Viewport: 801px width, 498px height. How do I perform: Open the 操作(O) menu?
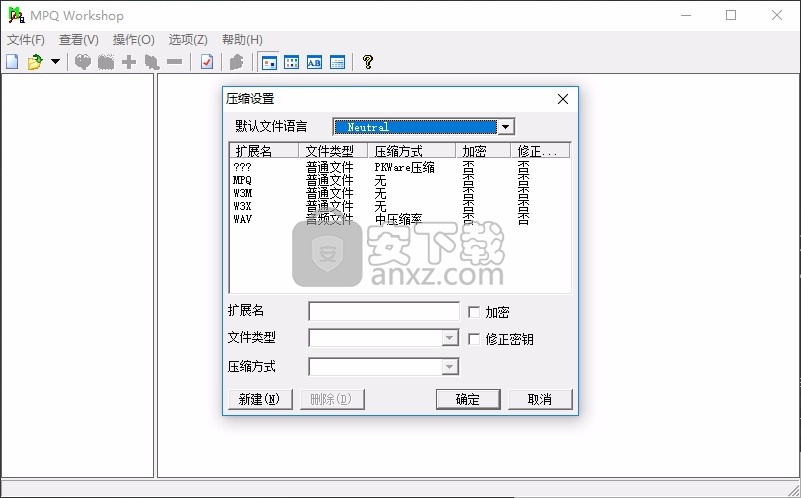click(x=134, y=40)
